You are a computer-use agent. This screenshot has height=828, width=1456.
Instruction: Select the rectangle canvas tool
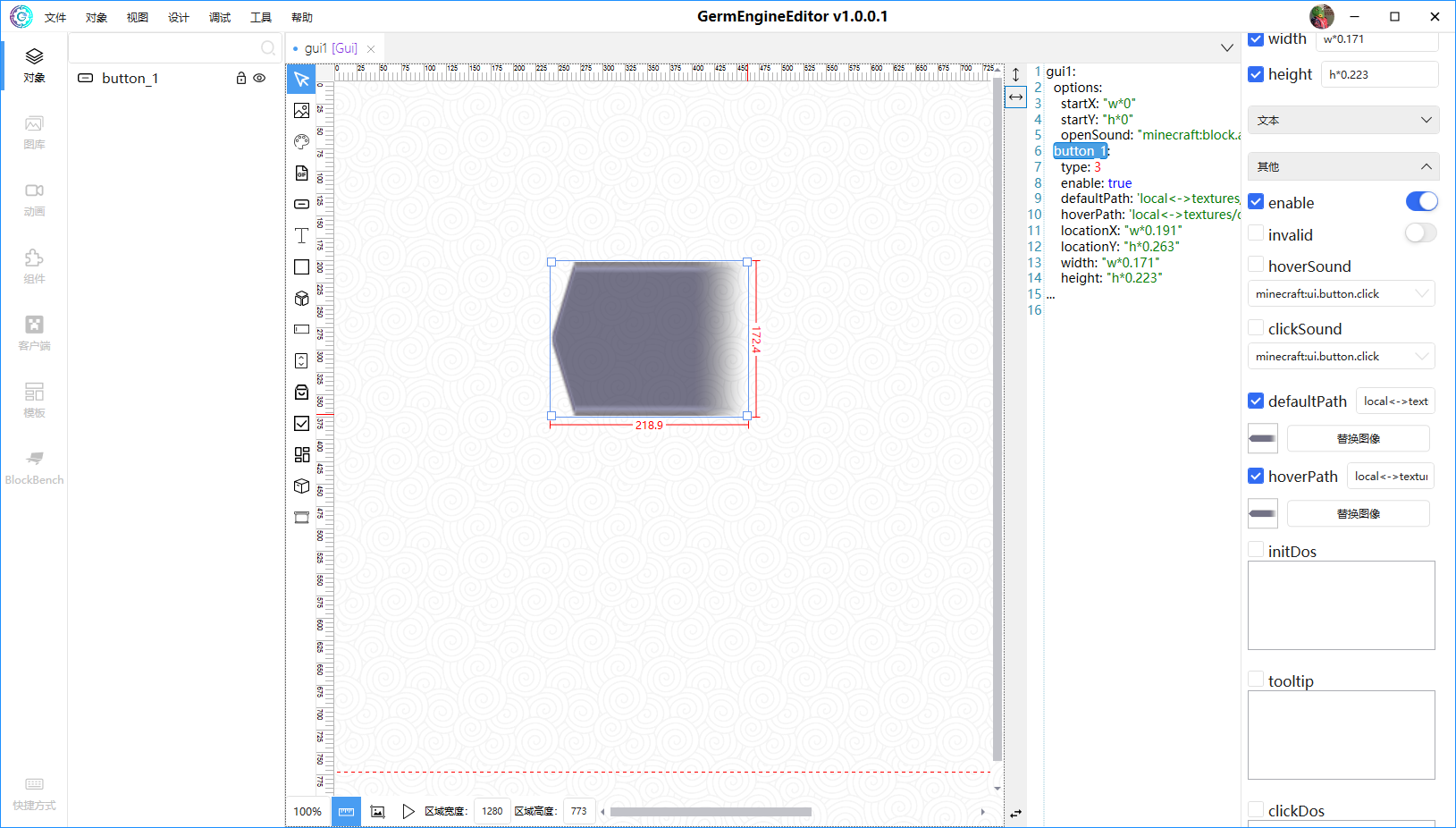tap(301, 267)
